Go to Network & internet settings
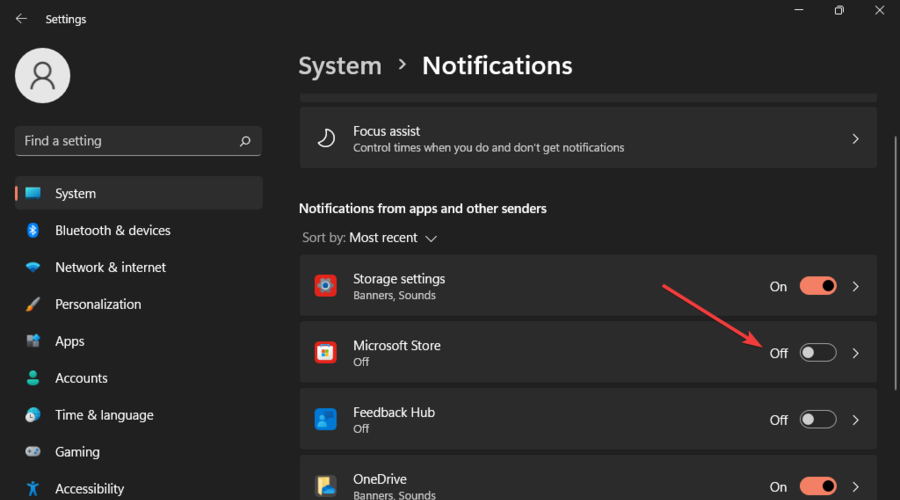Image resolution: width=900 pixels, height=500 pixels. point(110,267)
